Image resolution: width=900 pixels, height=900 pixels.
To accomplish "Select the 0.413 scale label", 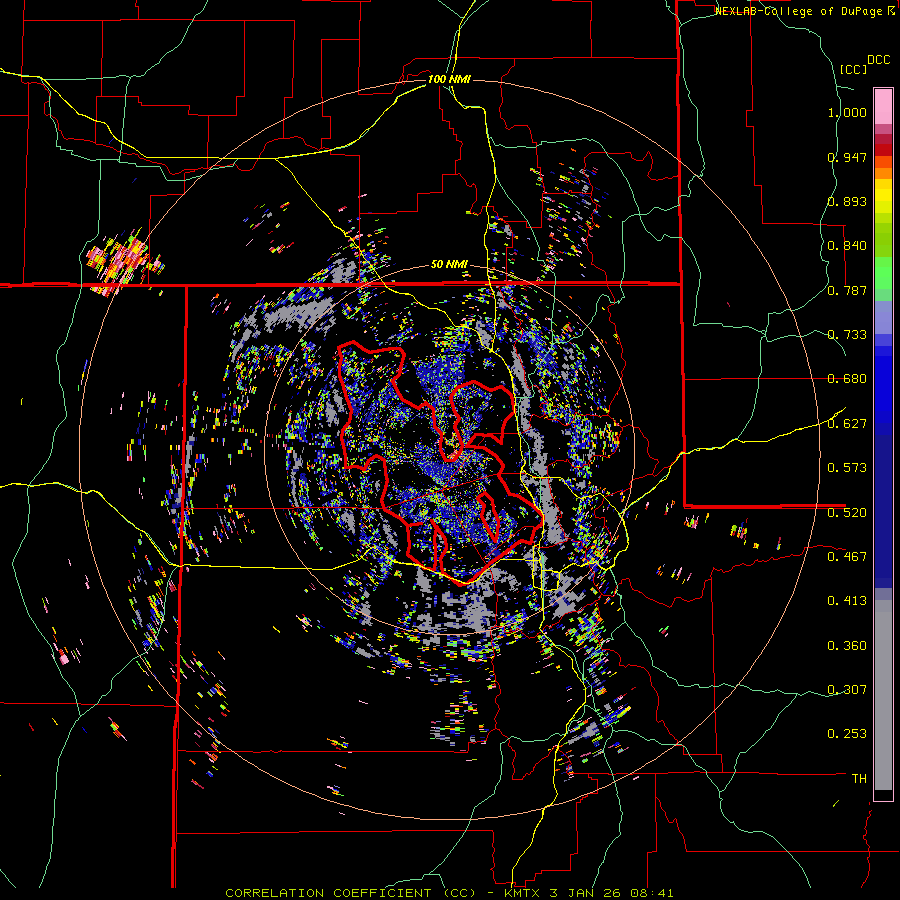I will coord(847,601).
